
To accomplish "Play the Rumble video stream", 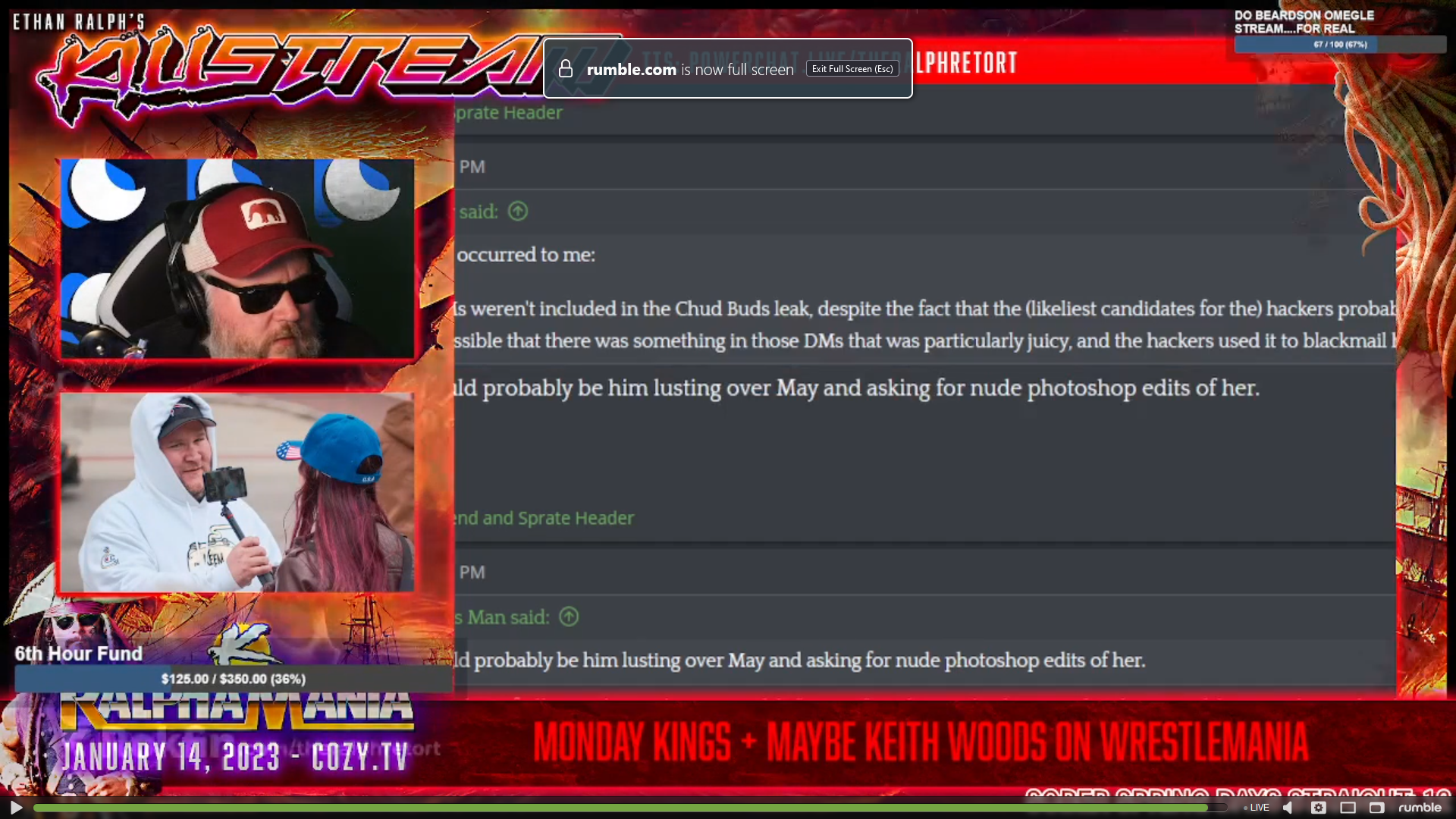I will coord(16,808).
